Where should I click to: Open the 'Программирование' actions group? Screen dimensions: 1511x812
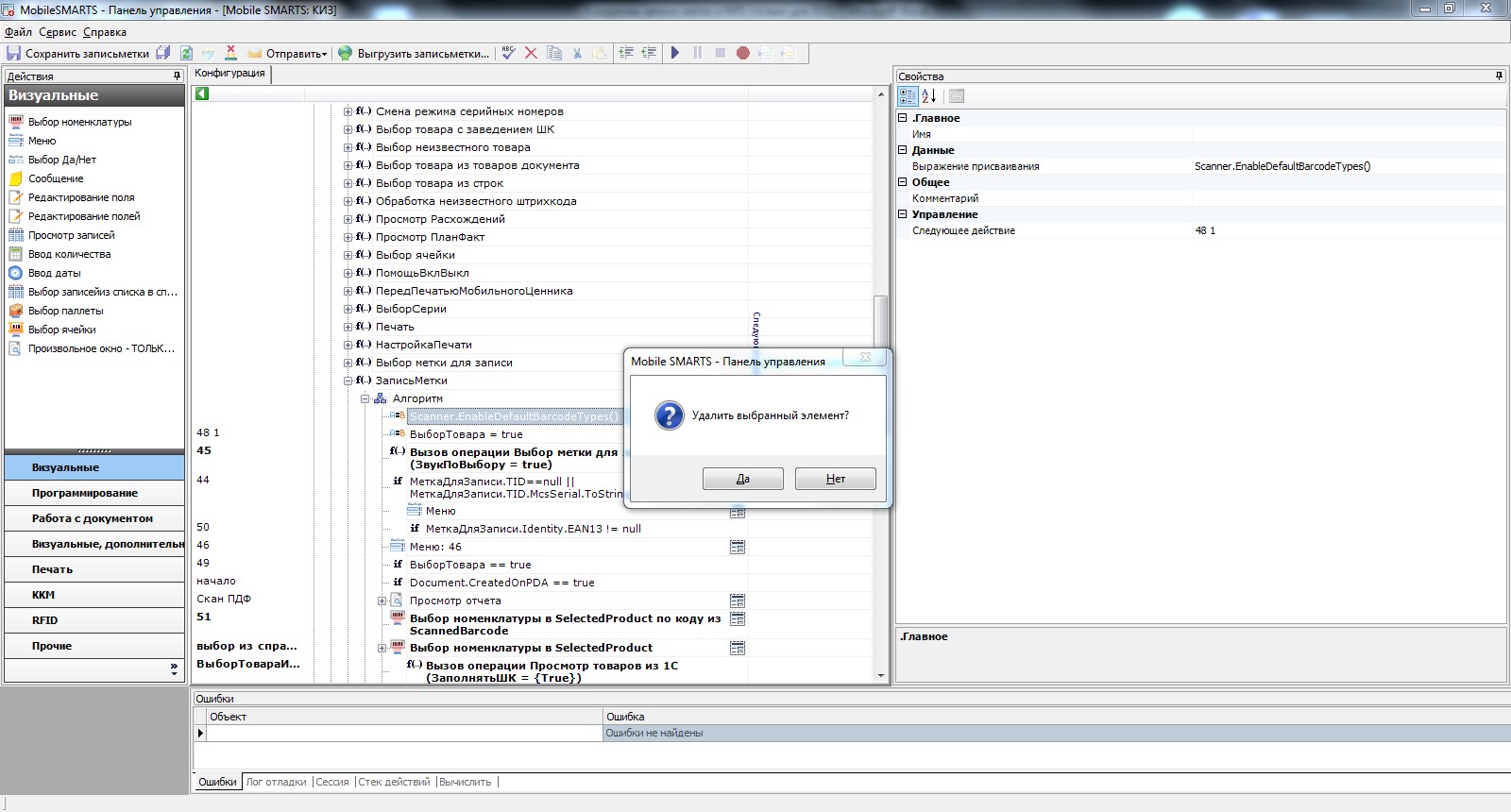tap(94, 493)
